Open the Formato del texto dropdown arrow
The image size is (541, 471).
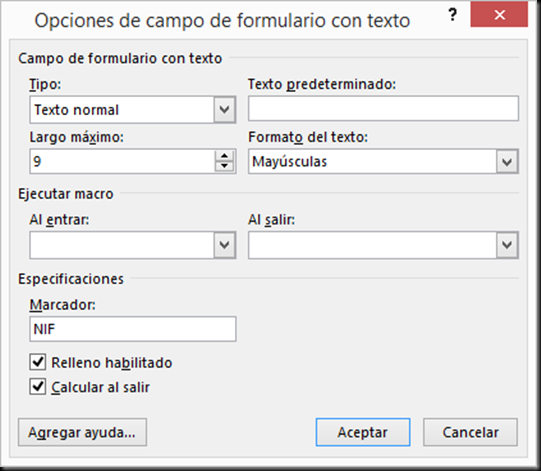coord(507,161)
